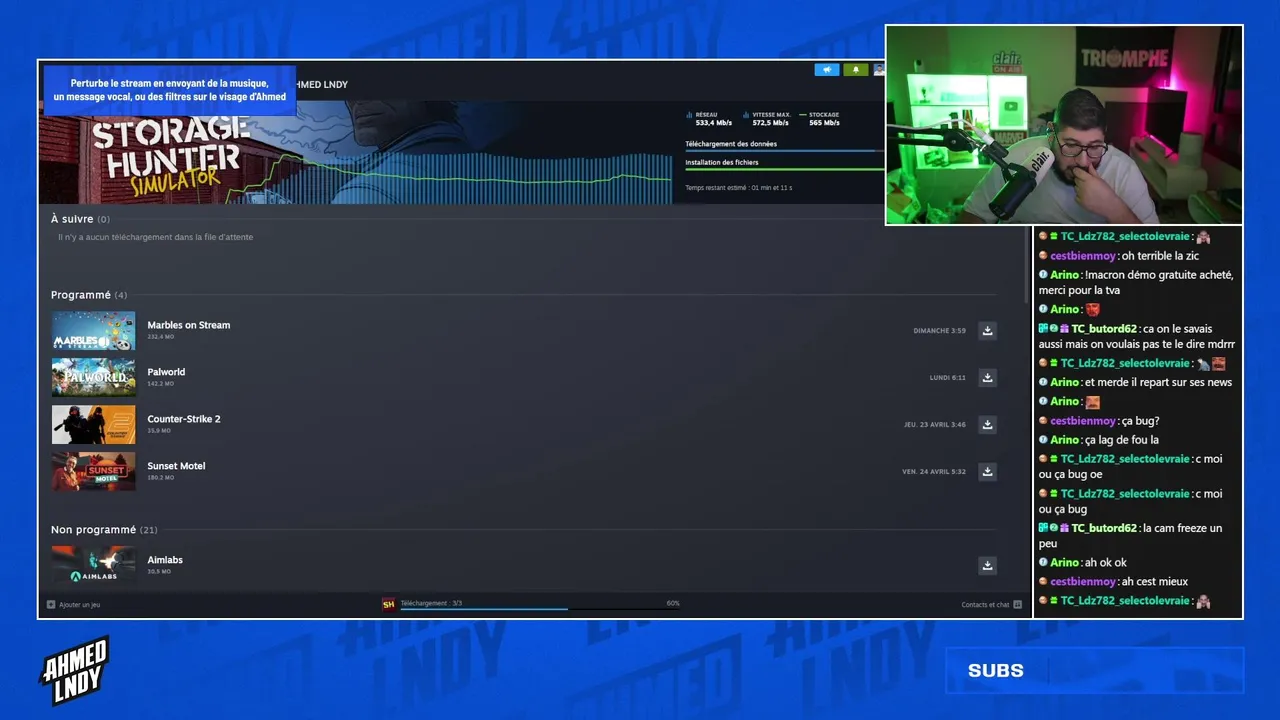
Task: Click the DIMANCHE 3:59 schedule time
Action: (939, 331)
